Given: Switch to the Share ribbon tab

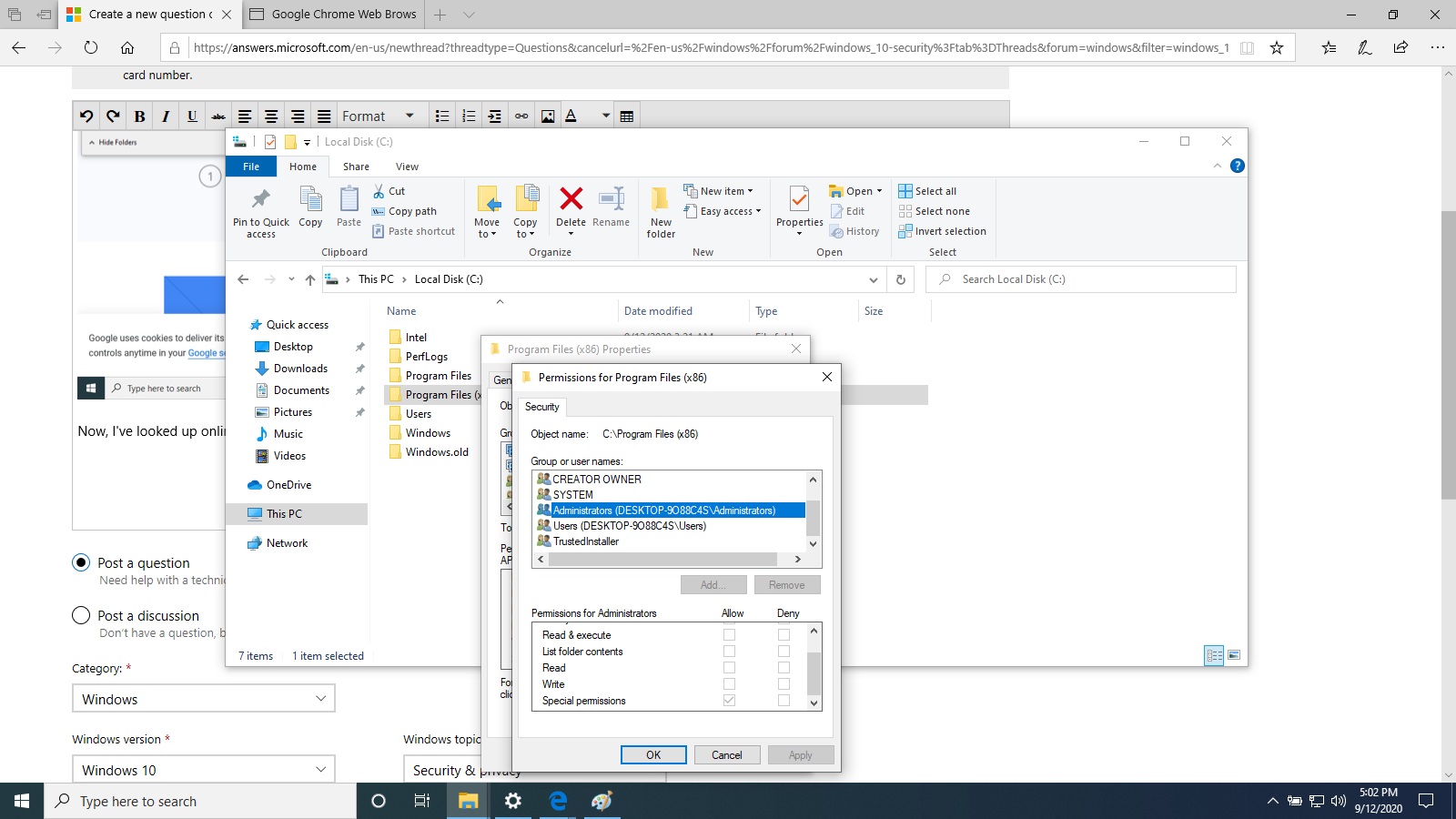Looking at the screenshot, I should [356, 167].
